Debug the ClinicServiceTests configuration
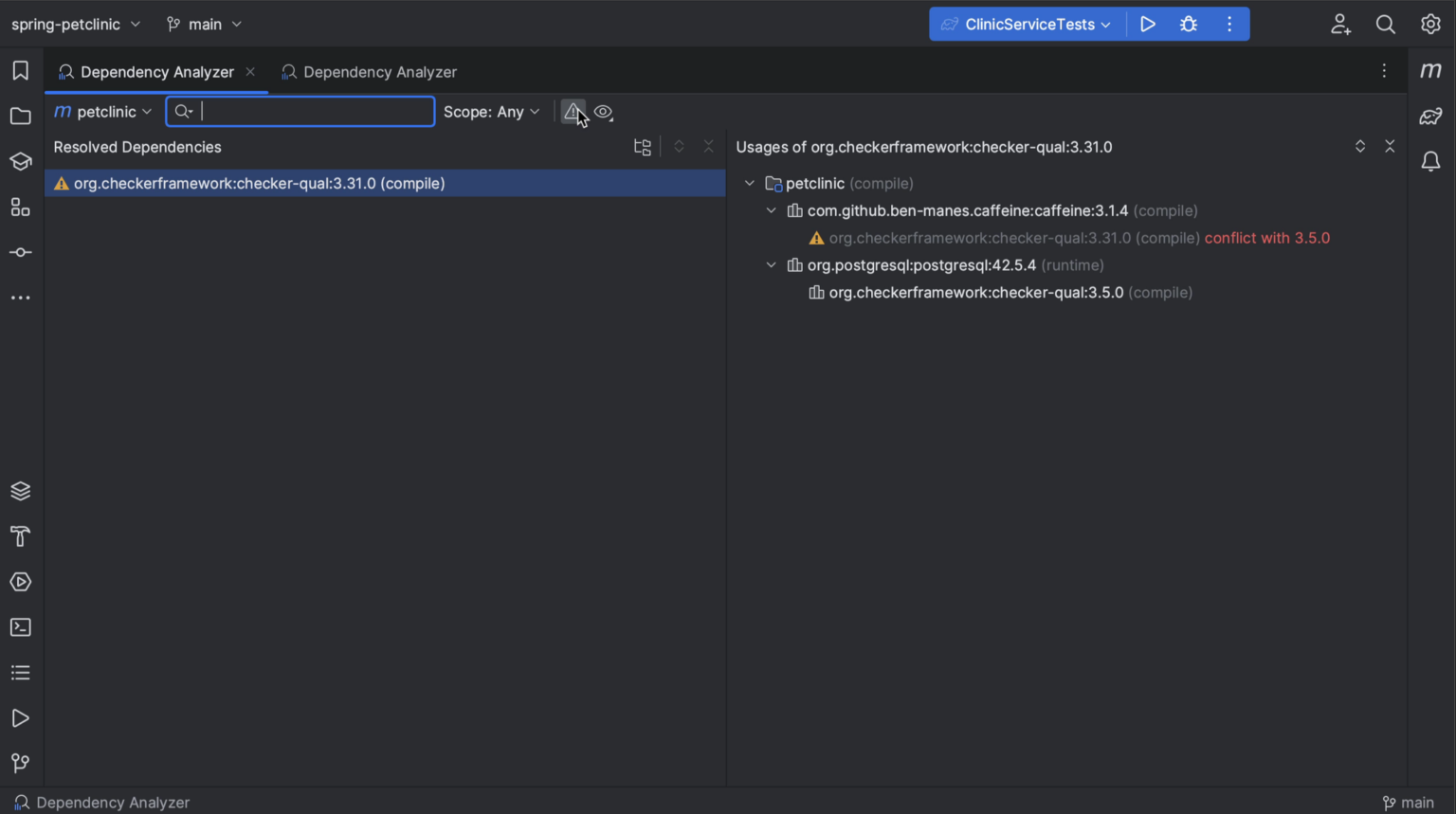 [x=1188, y=24]
